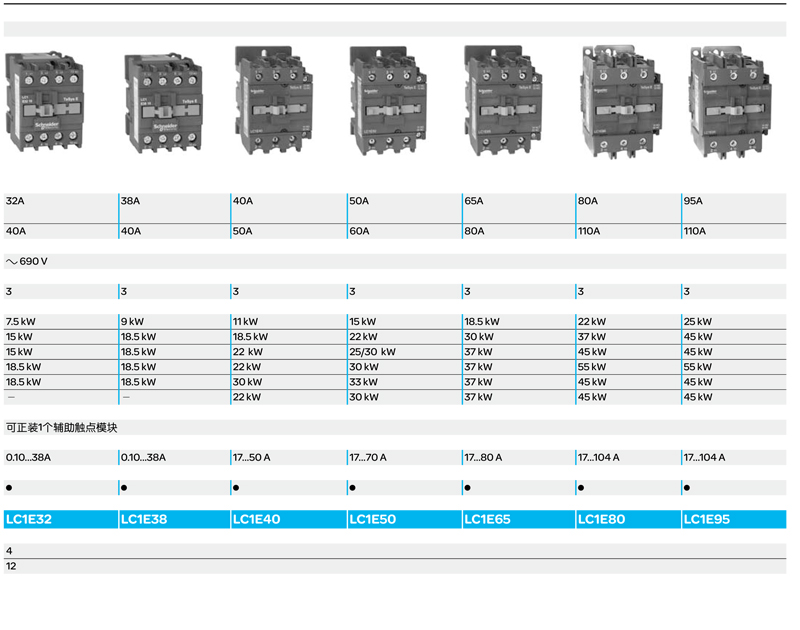Click the bullet dot in LC1E95 column
The image size is (800, 630).
click(x=687, y=488)
